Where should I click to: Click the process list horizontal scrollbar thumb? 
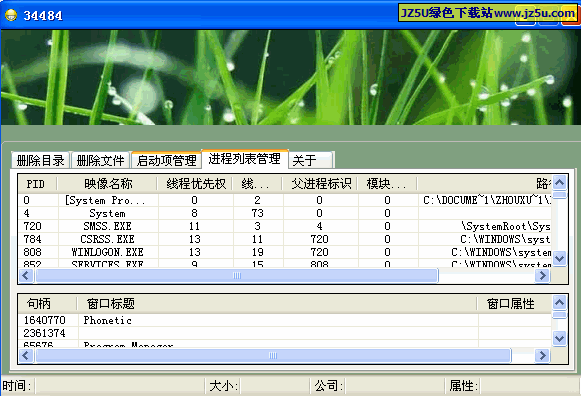tap(237, 275)
